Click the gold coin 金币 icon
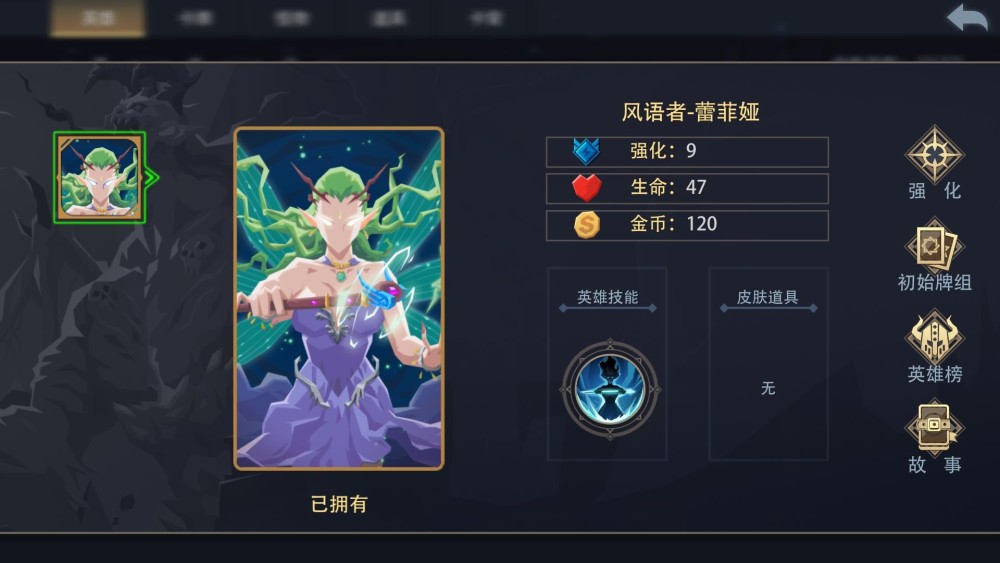 click(x=587, y=224)
